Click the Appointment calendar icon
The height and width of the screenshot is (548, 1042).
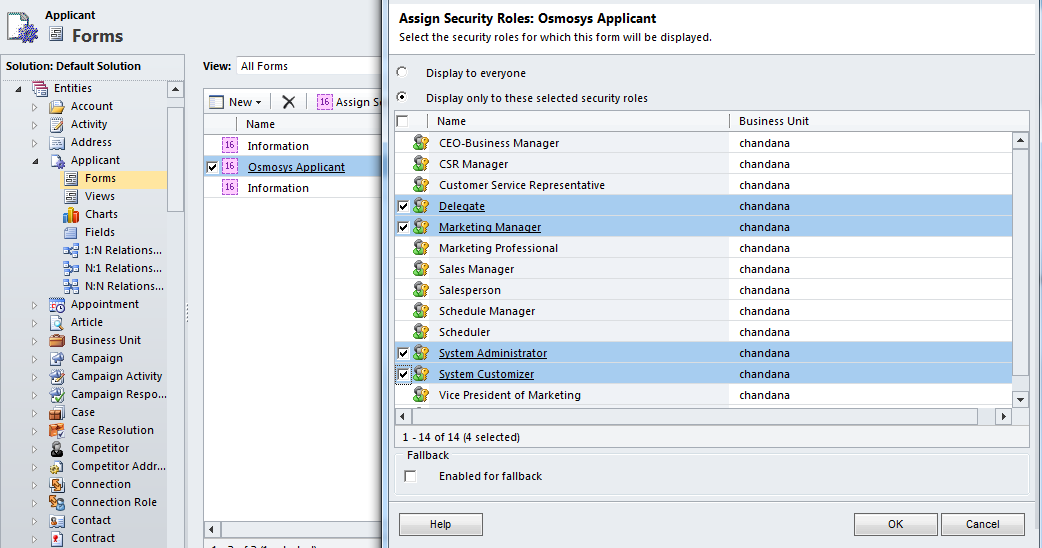57,304
